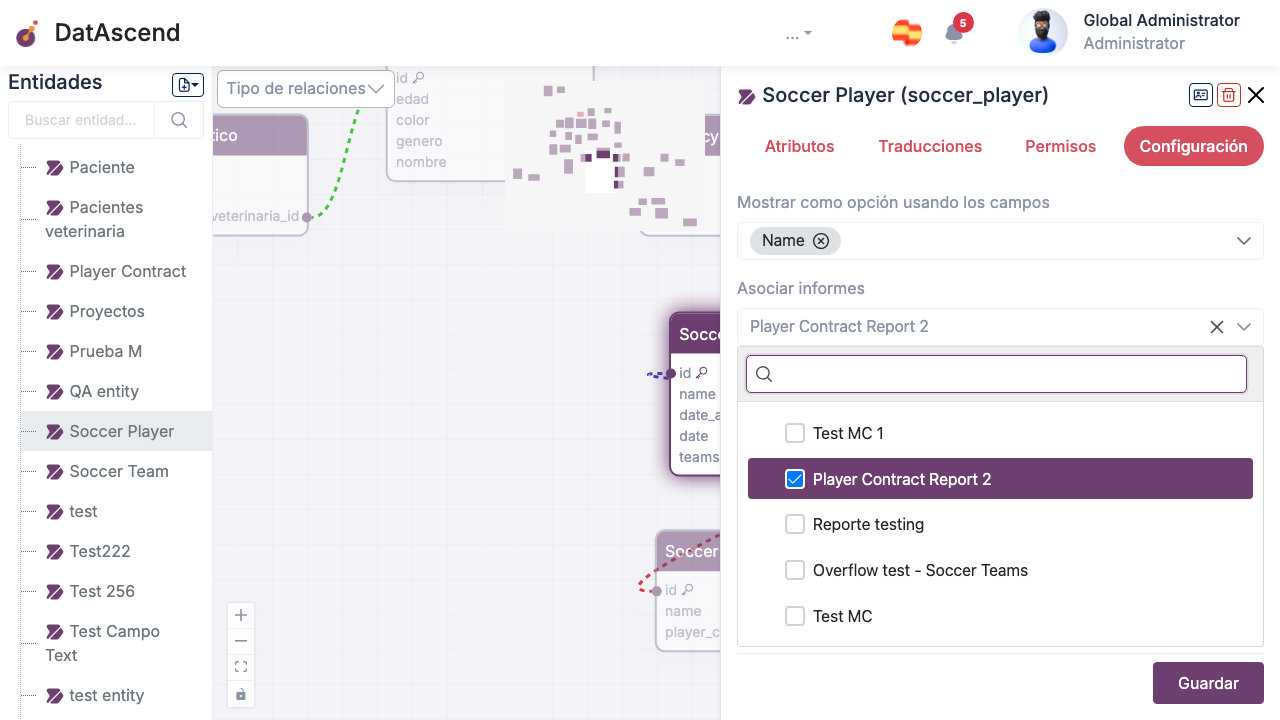Toggle the canvas lock control
This screenshot has width=1280, height=720.
pos(241,694)
